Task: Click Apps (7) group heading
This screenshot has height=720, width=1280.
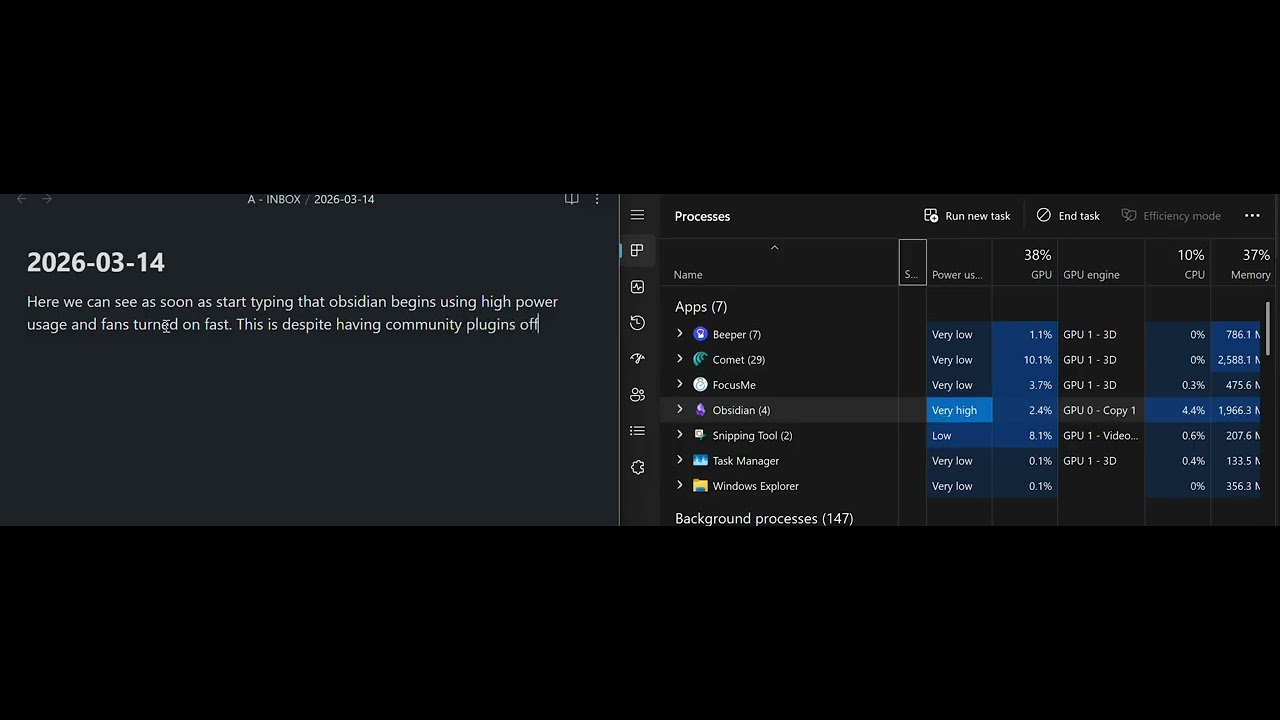Action: point(701,307)
